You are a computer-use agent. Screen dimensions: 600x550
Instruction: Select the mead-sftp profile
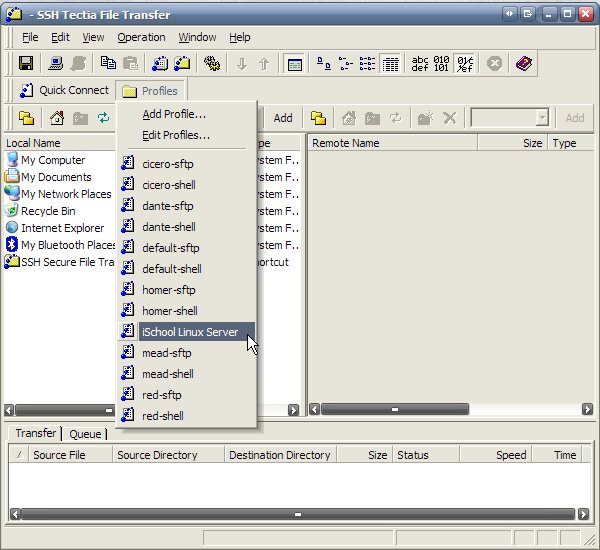point(186,353)
